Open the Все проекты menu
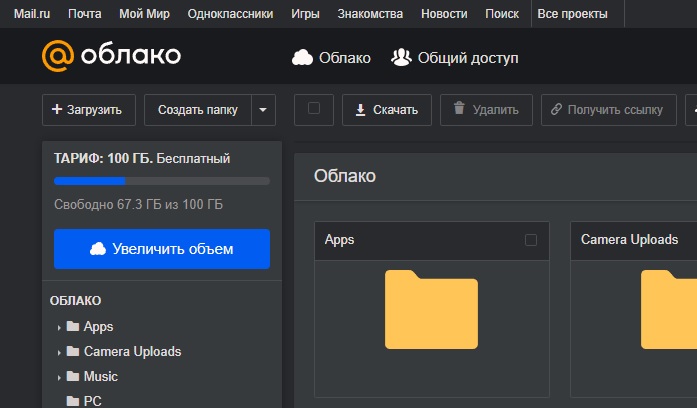 572,14
